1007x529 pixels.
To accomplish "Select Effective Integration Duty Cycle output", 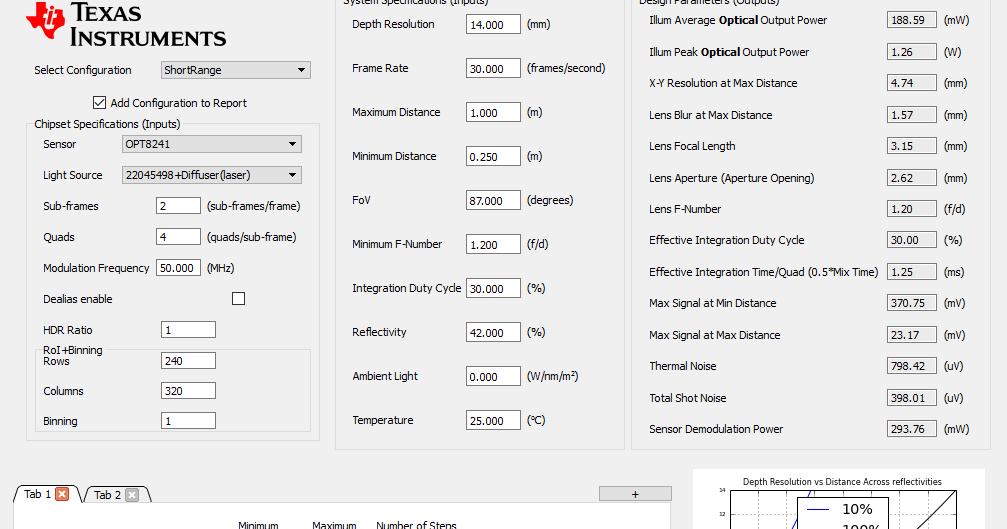I will [912, 240].
